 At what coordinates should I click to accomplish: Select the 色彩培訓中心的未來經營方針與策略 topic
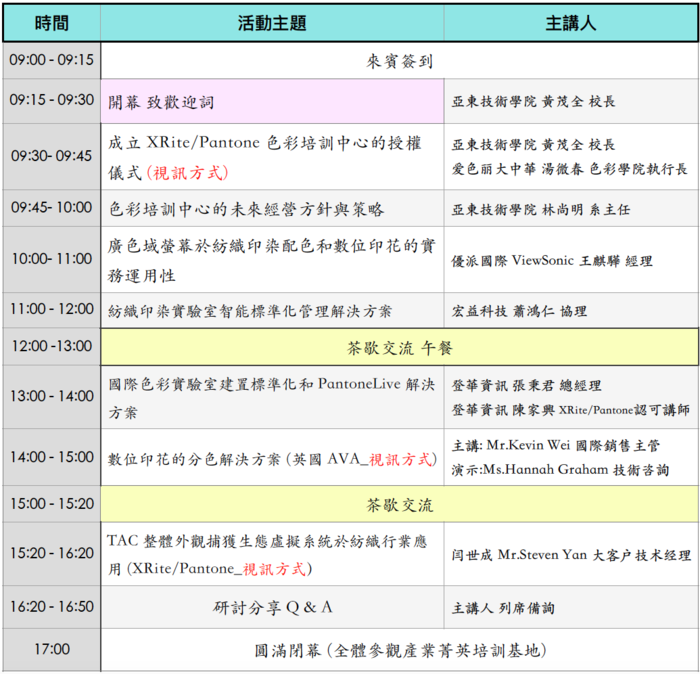click(246, 210)
